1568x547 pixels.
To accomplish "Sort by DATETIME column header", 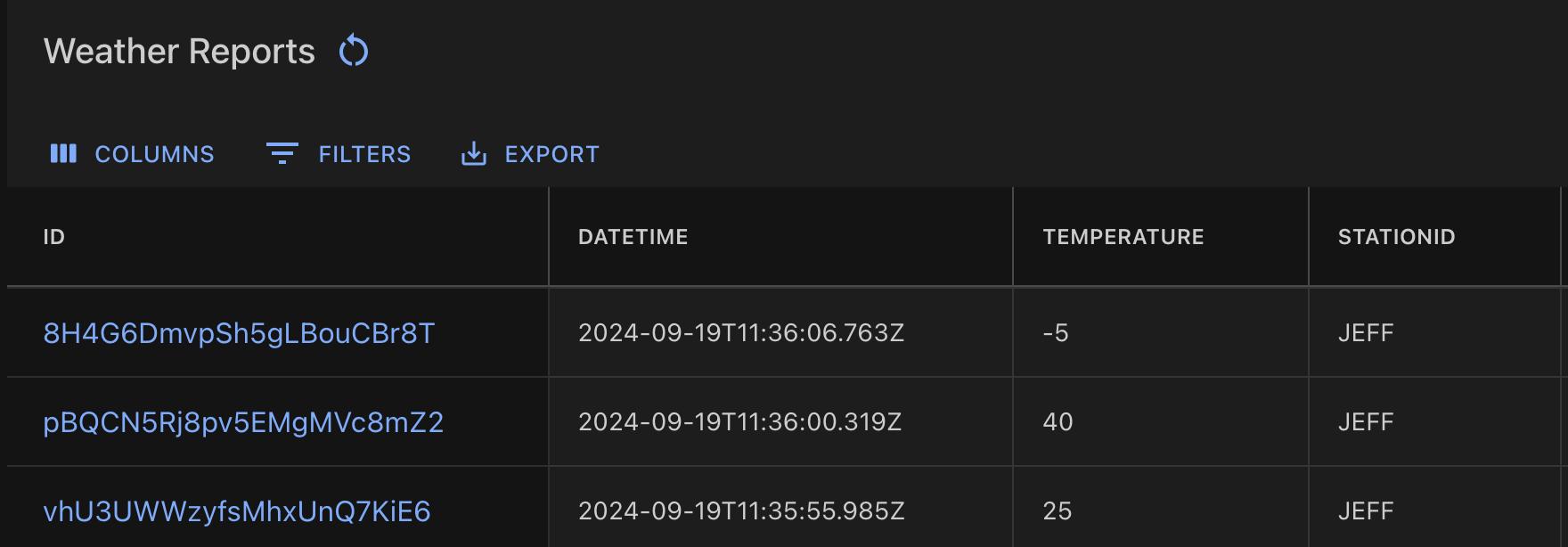I will click(633, 237).
